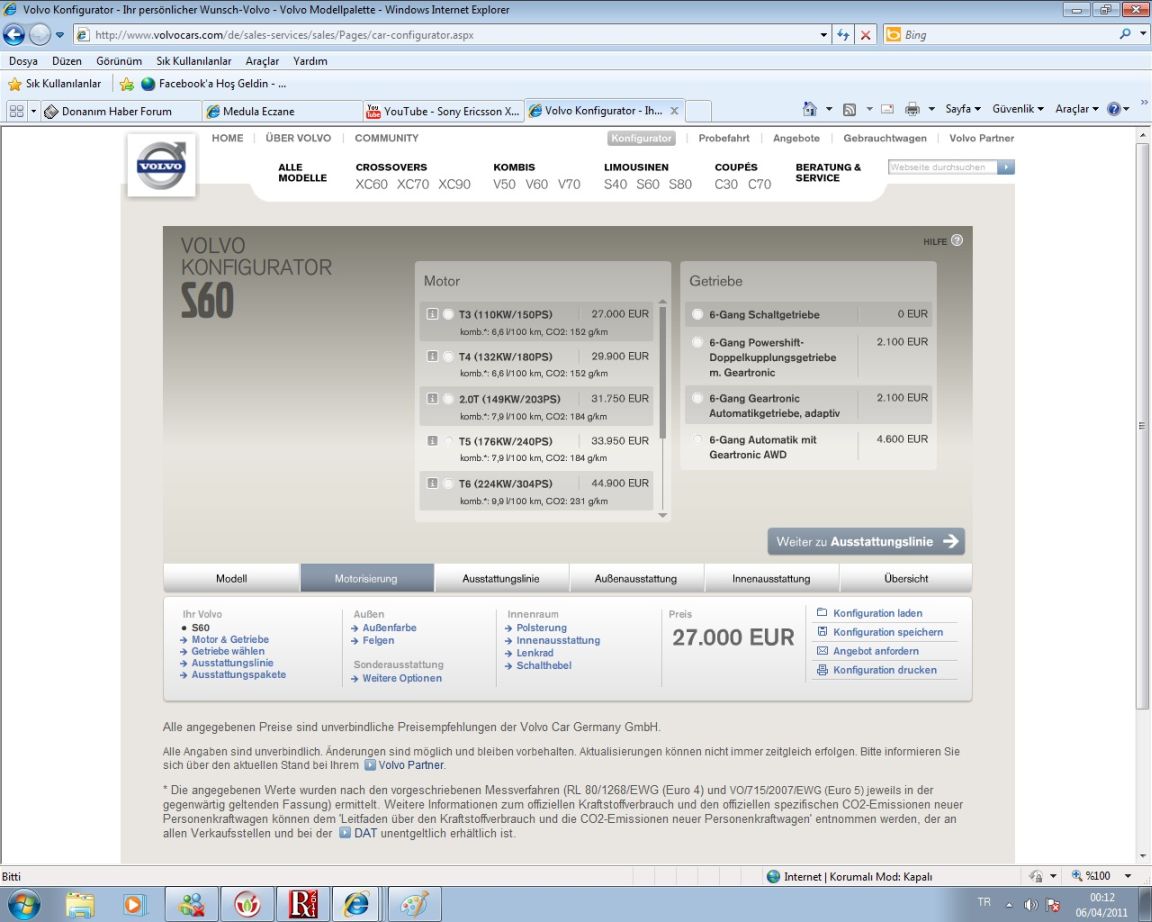This screenshot has height=922, width=1152.
Task: Select the 2.0T (149KW/203PS) engine radio
Action: coord(448,399)
